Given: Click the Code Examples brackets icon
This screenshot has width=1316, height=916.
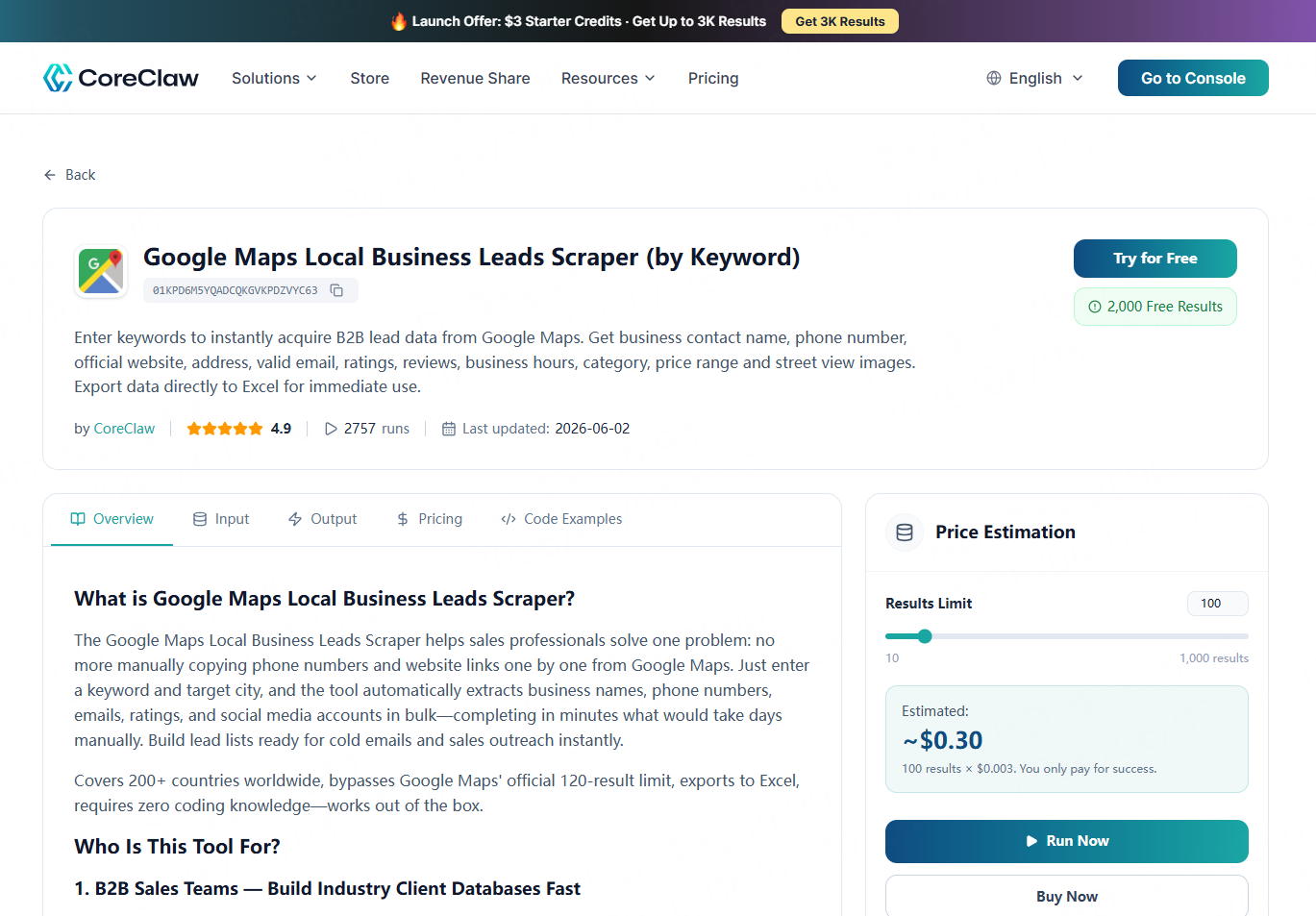Looking at the screenshot, I should coord(509,519).
